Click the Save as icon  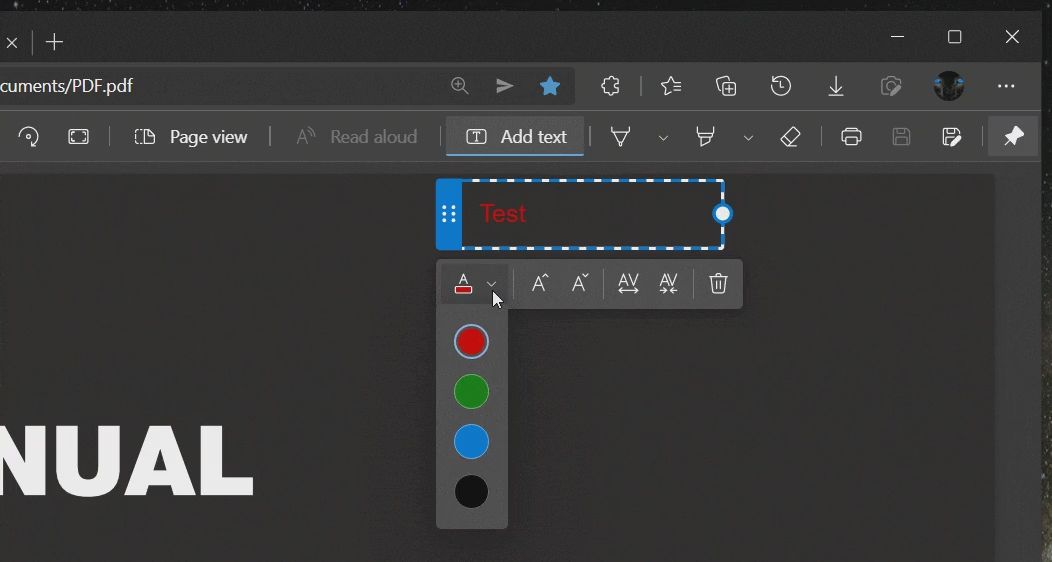952,137
